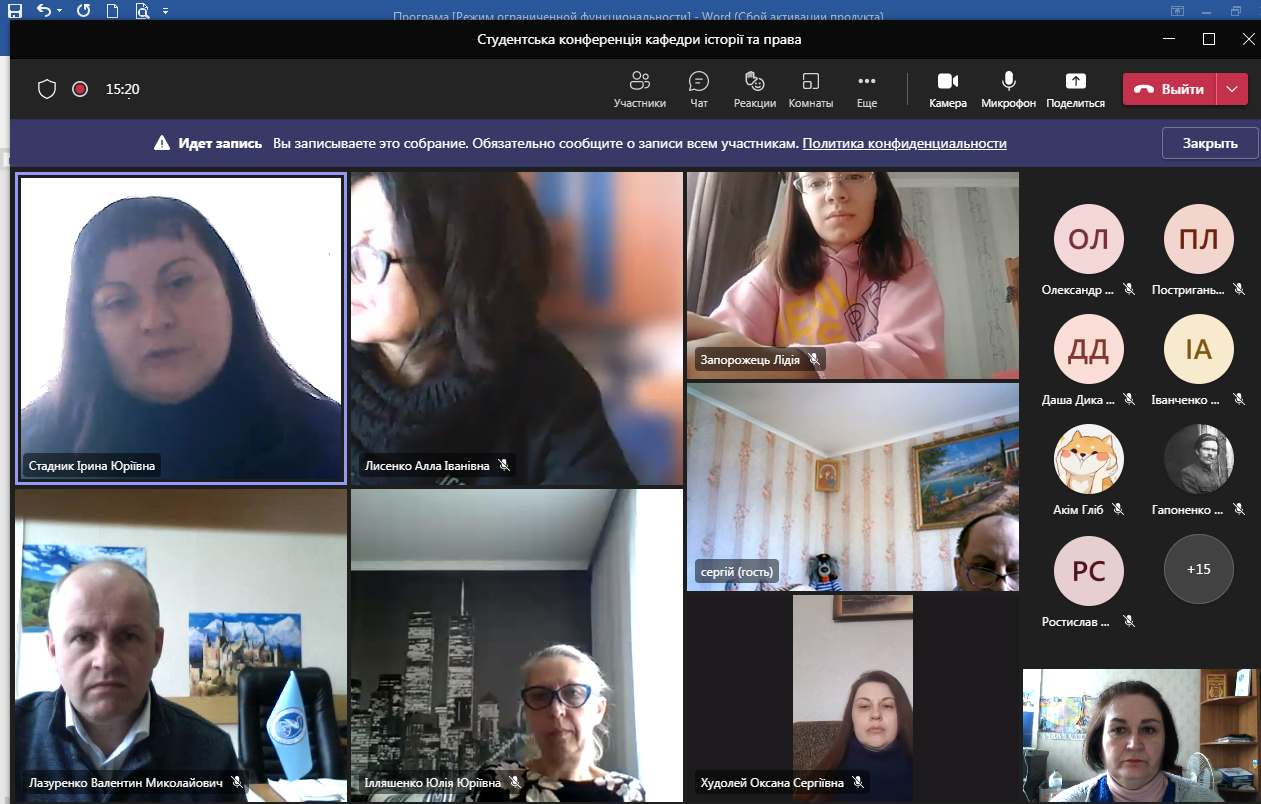Open the Политика конфиденциальности link

point(904,144)
